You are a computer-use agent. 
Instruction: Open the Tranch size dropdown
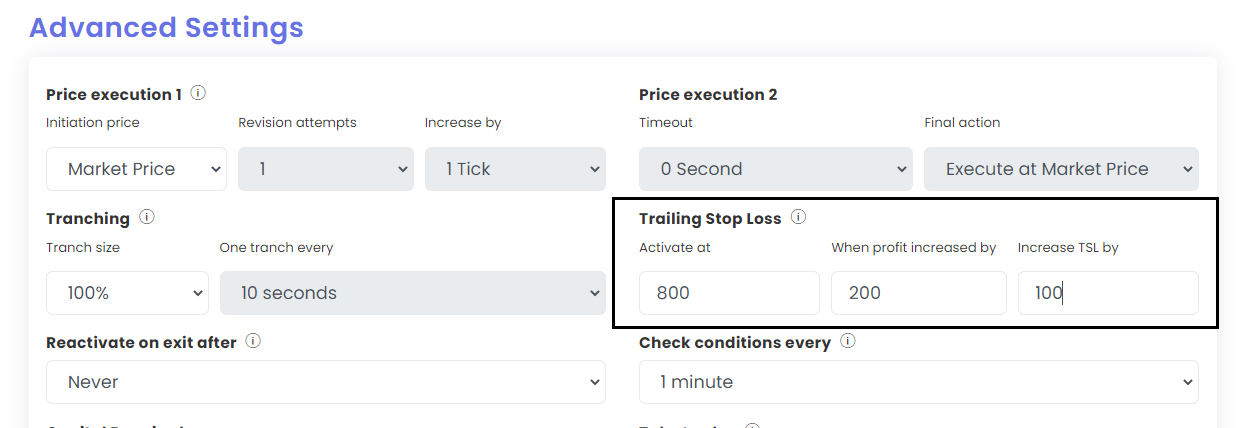pyautogui.click(x=127, y=293)
